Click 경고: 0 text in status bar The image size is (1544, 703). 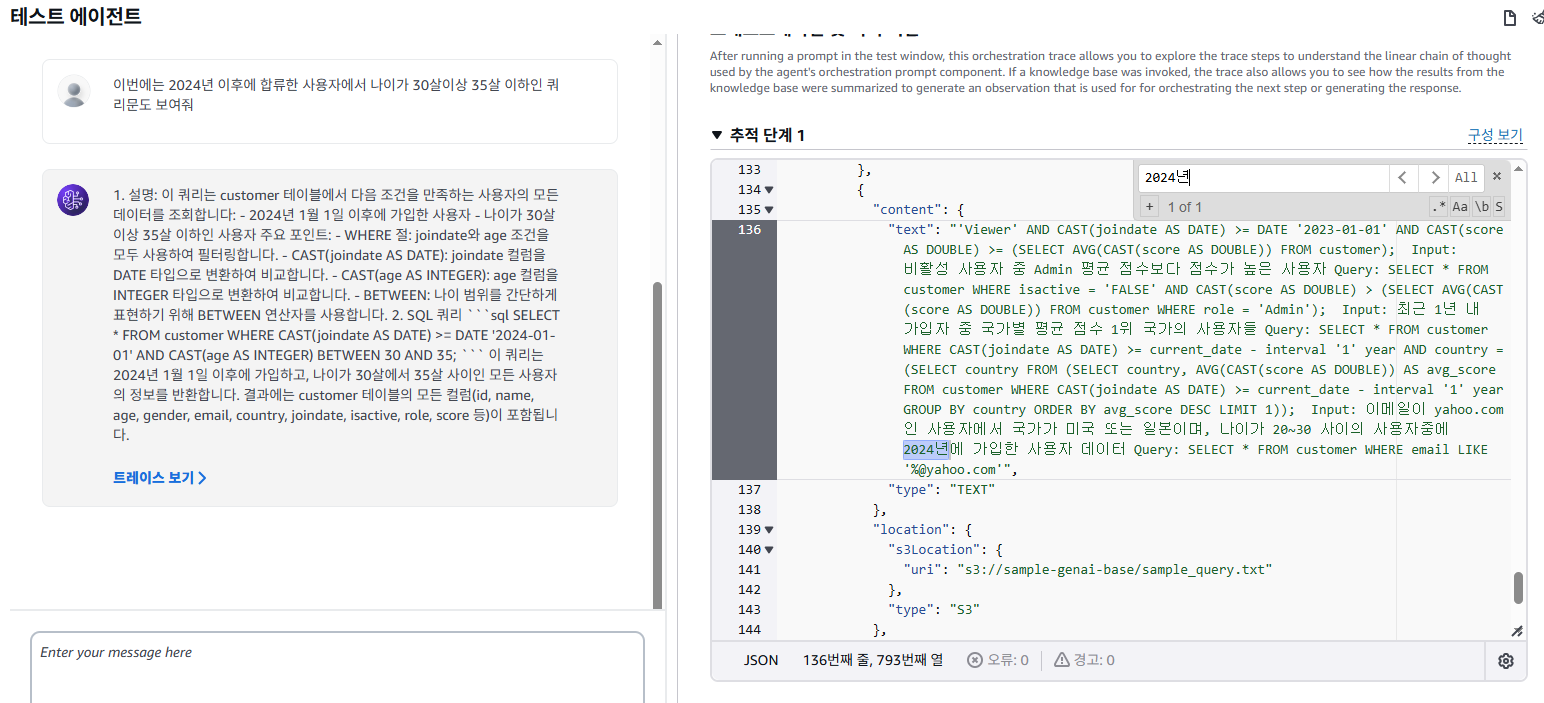tap(1094, 660)
